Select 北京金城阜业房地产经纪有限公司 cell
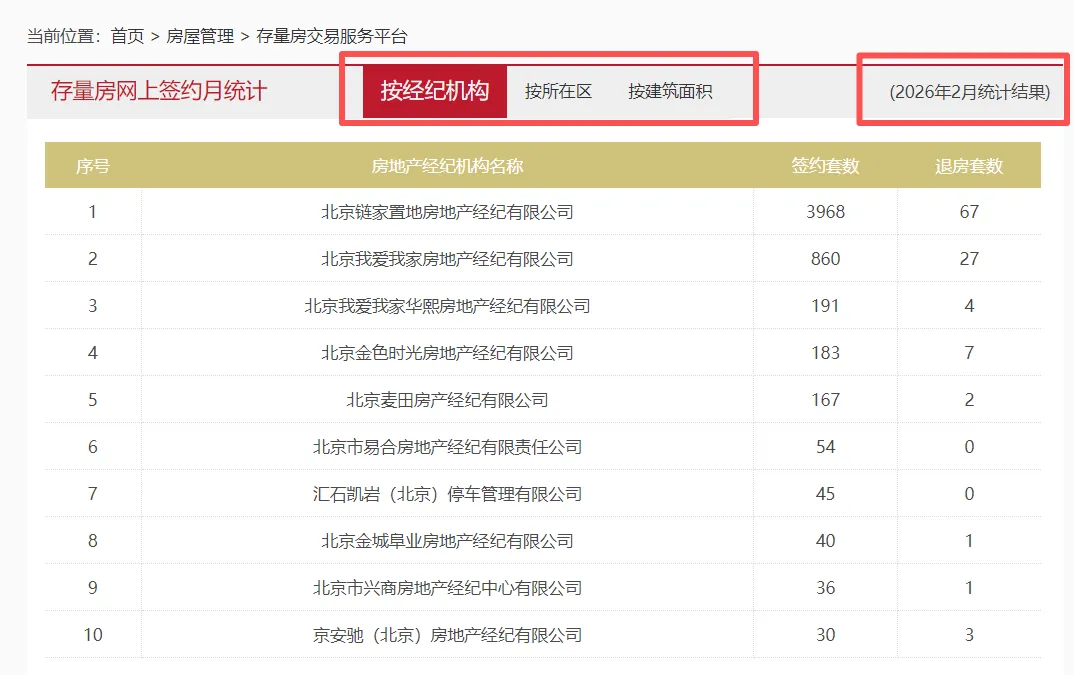This screenshot has width=1074, height=675. [447, 541]
